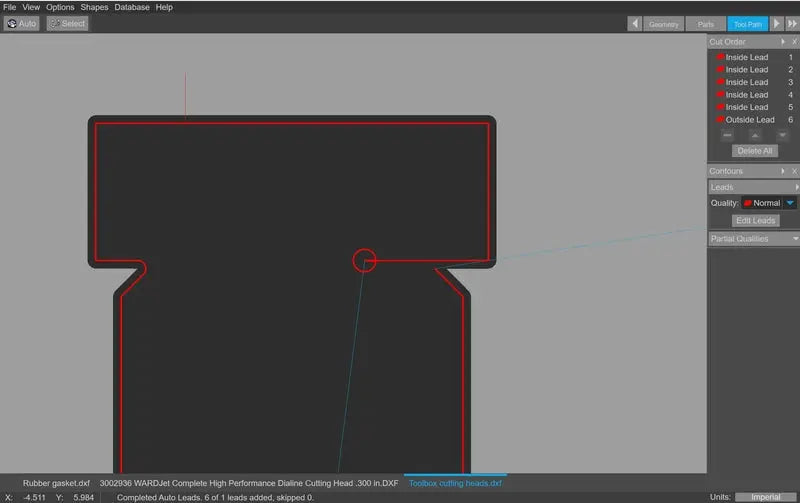The height and width of the screenshot is (503, 800).
Task: Click the Auto leads tool button
Action: pyautogui.click(x=21, y=23)
